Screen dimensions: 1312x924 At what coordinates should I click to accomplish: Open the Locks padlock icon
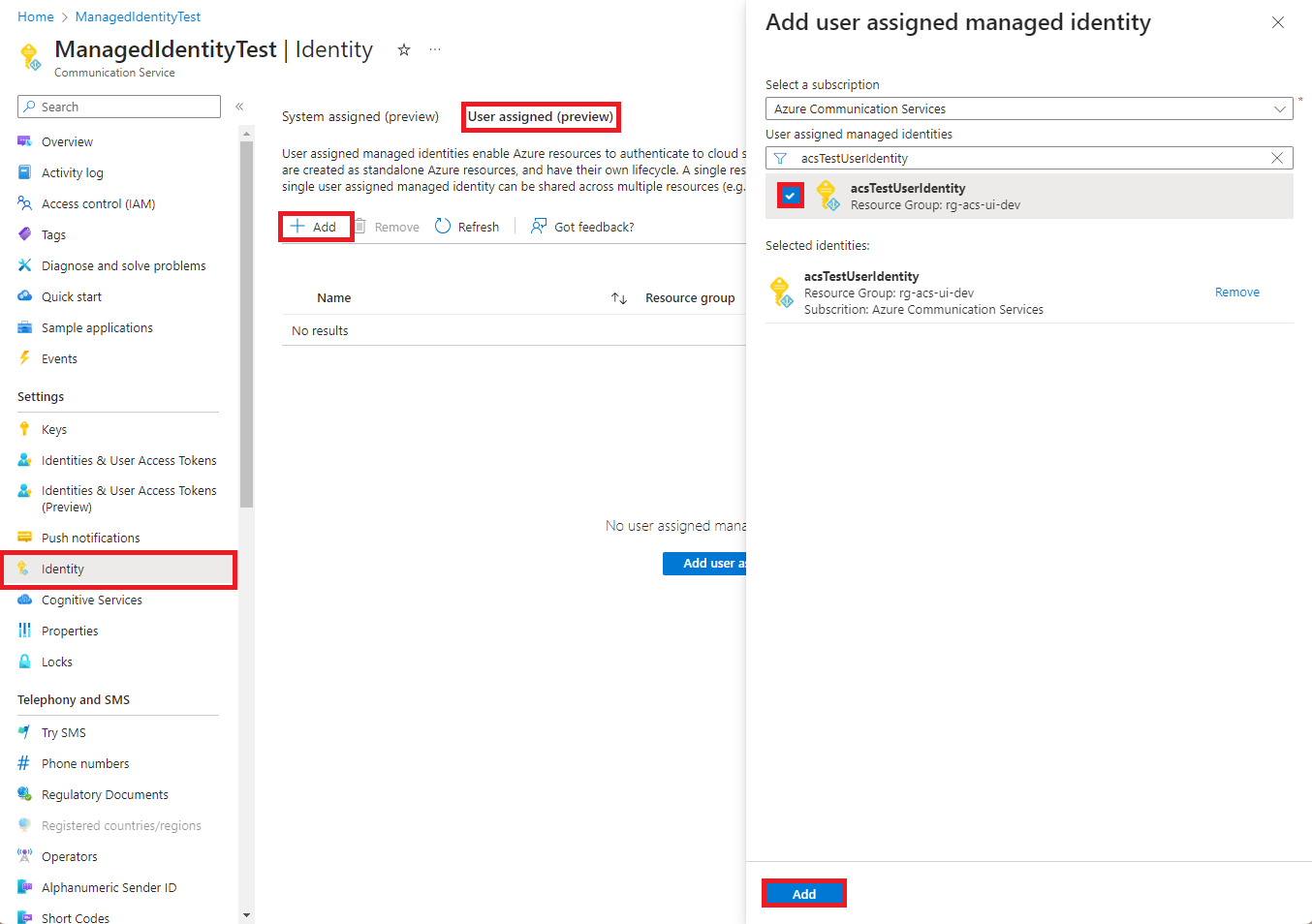[25, 662]
